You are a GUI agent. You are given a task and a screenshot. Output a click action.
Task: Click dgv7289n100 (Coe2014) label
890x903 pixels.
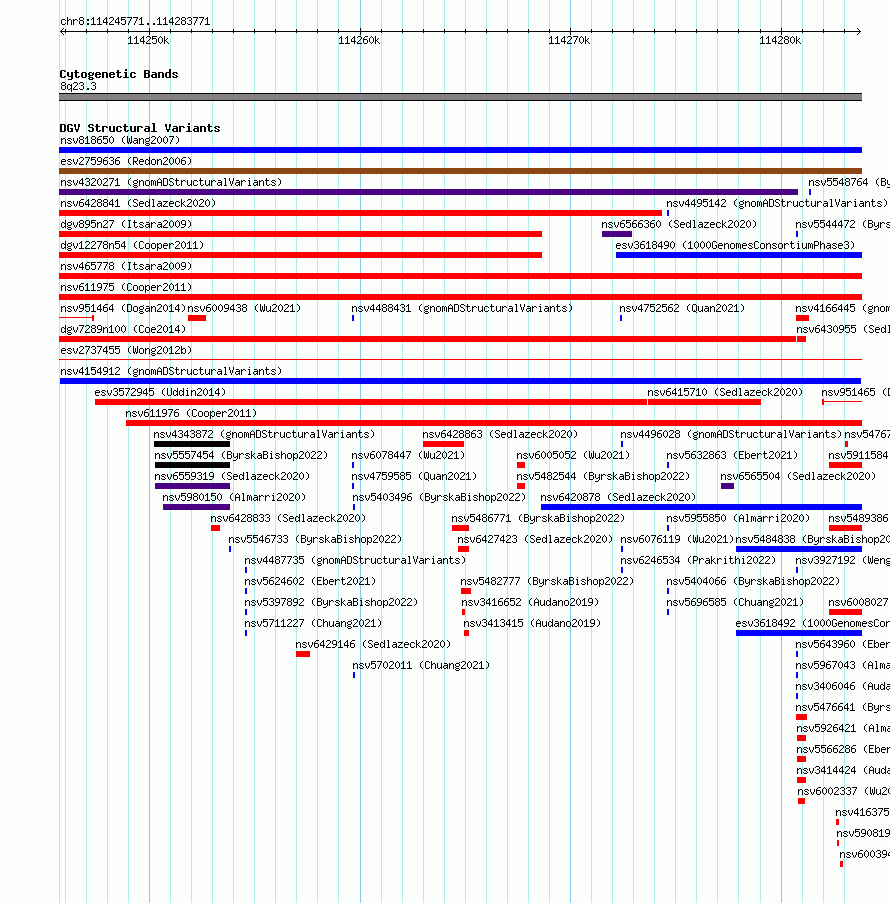tap(123, 329)
